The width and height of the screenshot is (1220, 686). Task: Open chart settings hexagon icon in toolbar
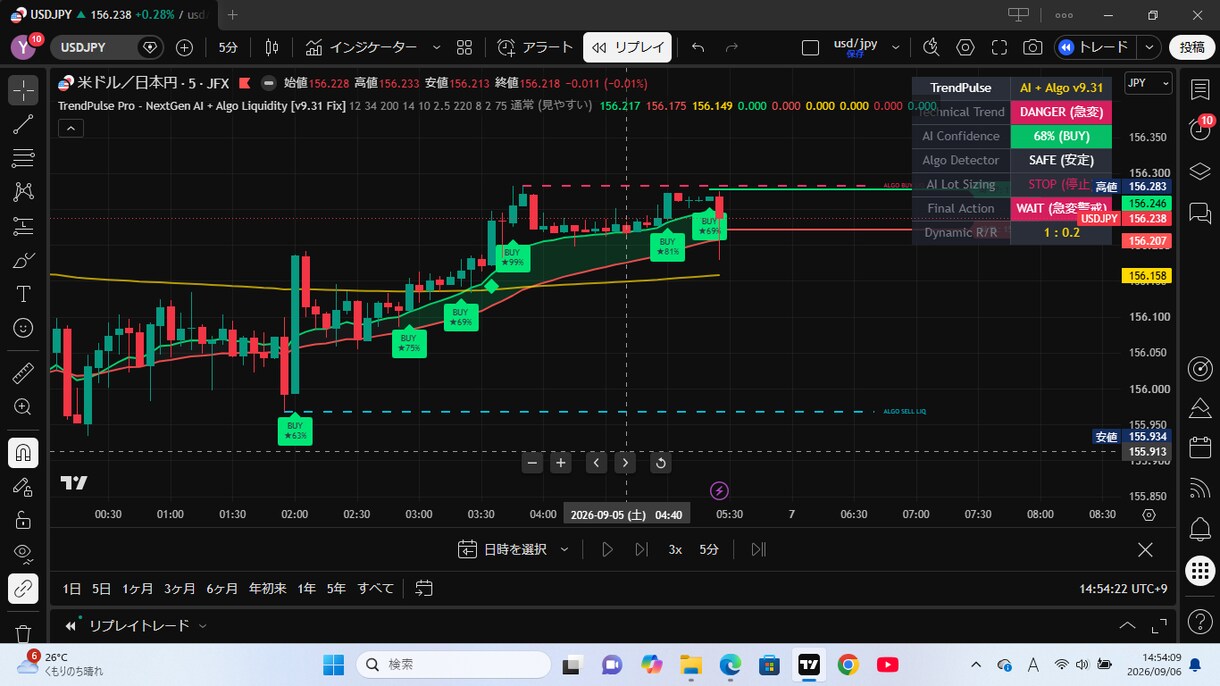[965, 47]
